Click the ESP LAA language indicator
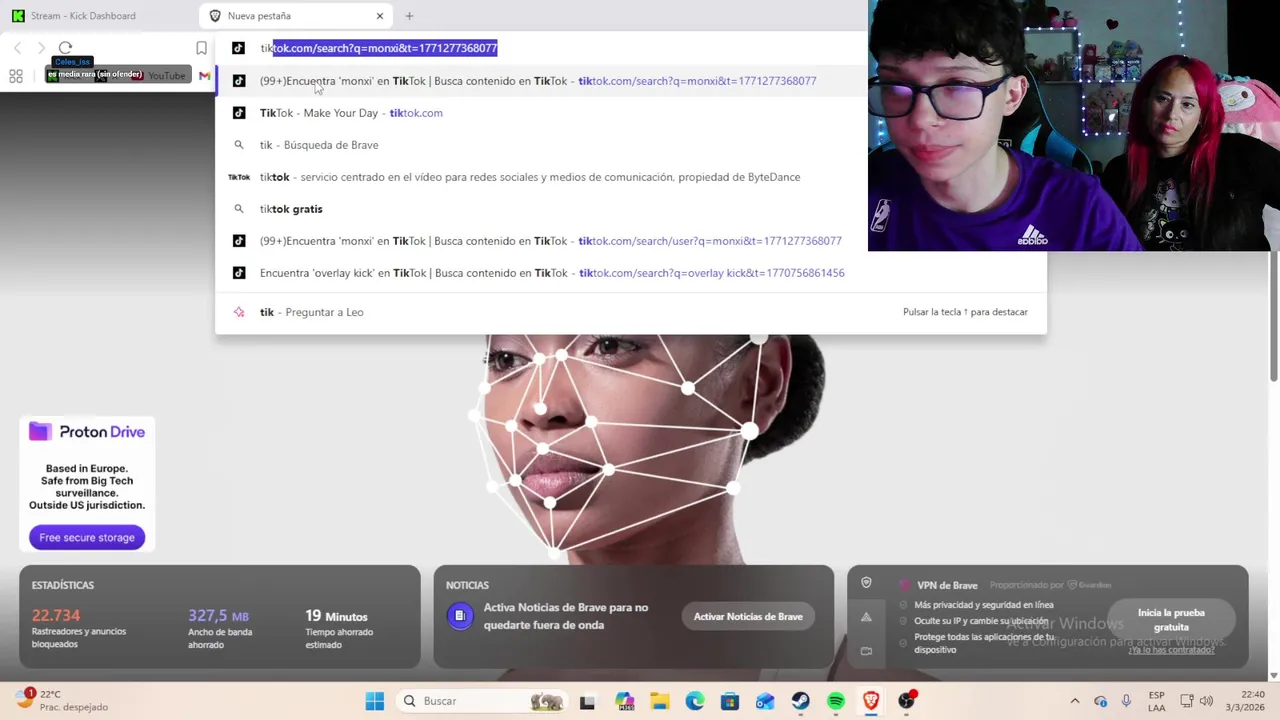The height and width of the screenshot is (720, 1280). (x=1156, y=701)
